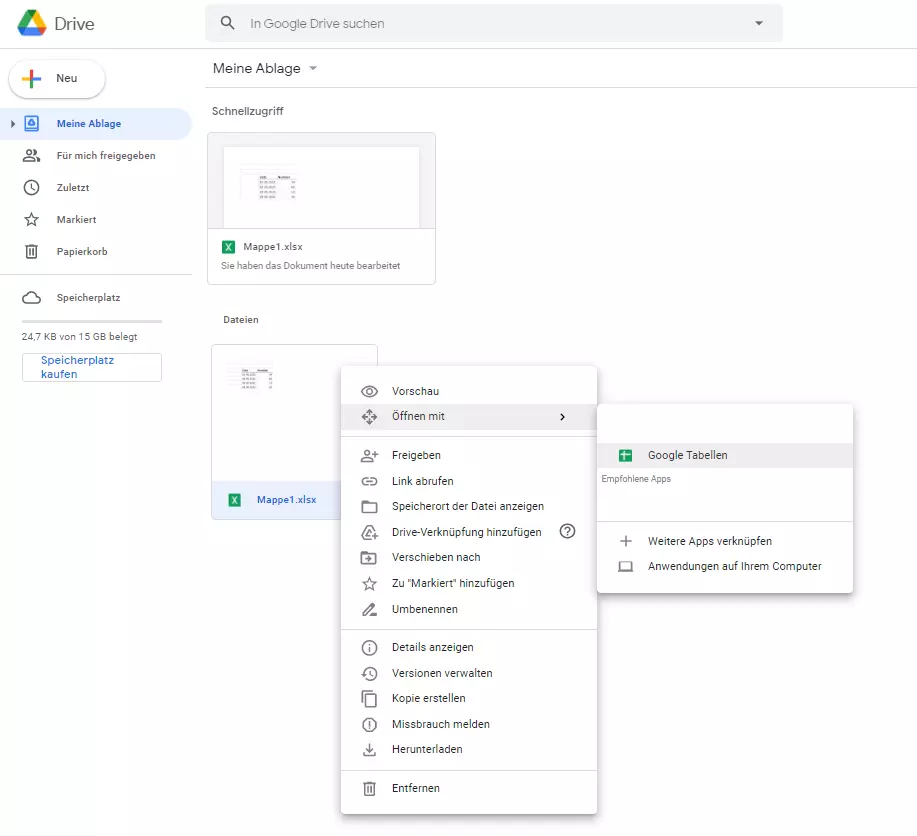Choose Link abrufen from the context menu
Viewport: 917px width, 836px height.
(x=468, y=481)
